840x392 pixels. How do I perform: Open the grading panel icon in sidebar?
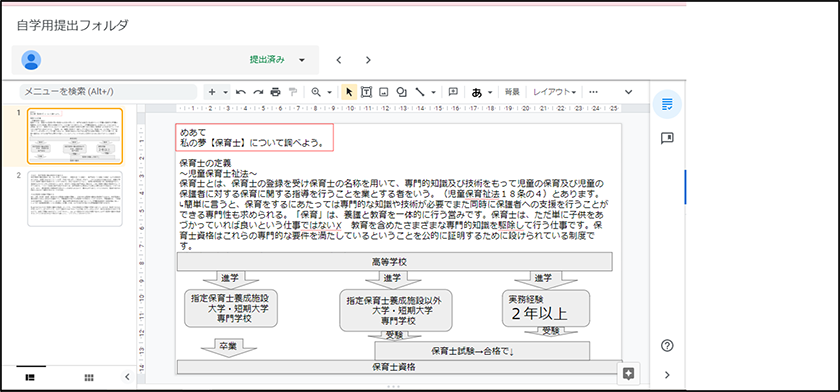[667, 104]
